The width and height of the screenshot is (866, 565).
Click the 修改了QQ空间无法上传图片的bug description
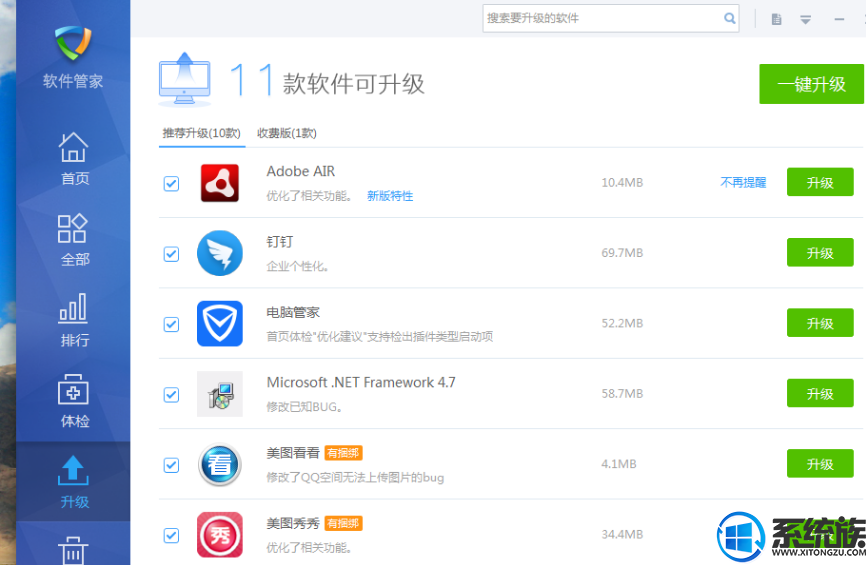point(355,477)
